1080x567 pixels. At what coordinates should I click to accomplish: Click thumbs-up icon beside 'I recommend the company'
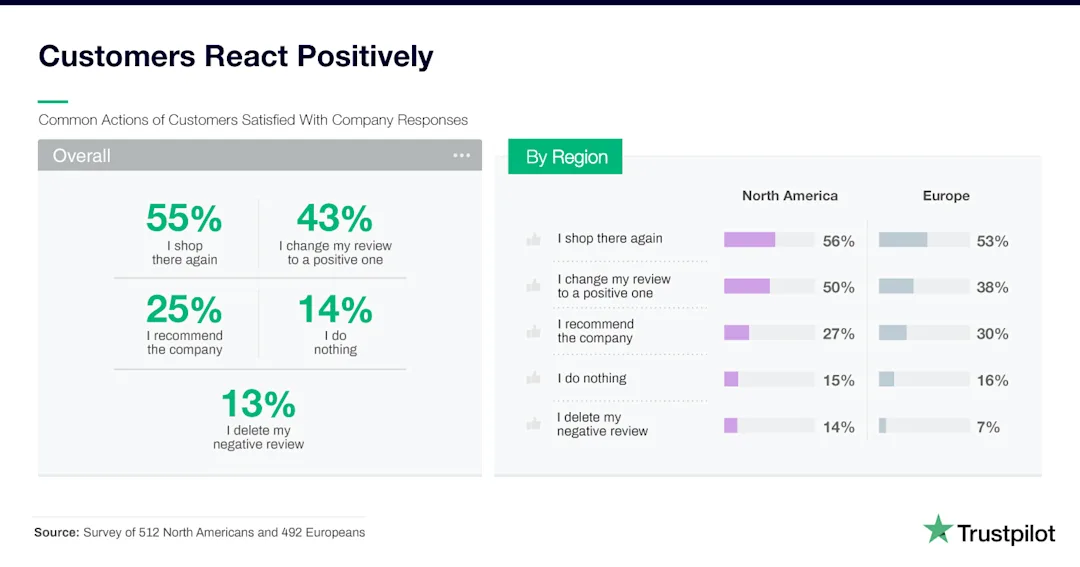pos(533,331)
